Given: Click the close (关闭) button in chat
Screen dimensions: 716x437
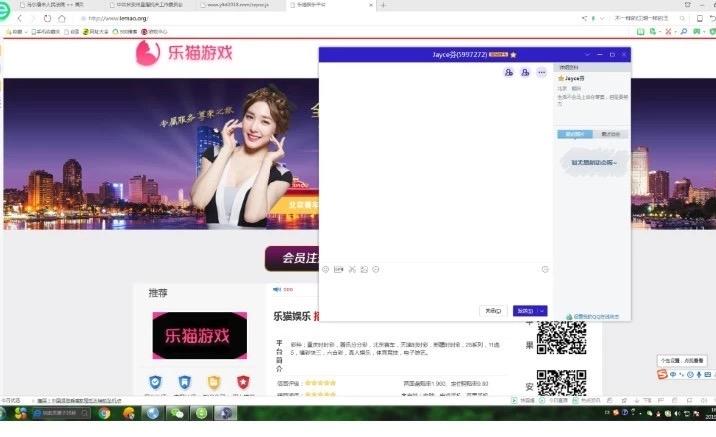Looking at the screenshot, I should coord(493,311).
